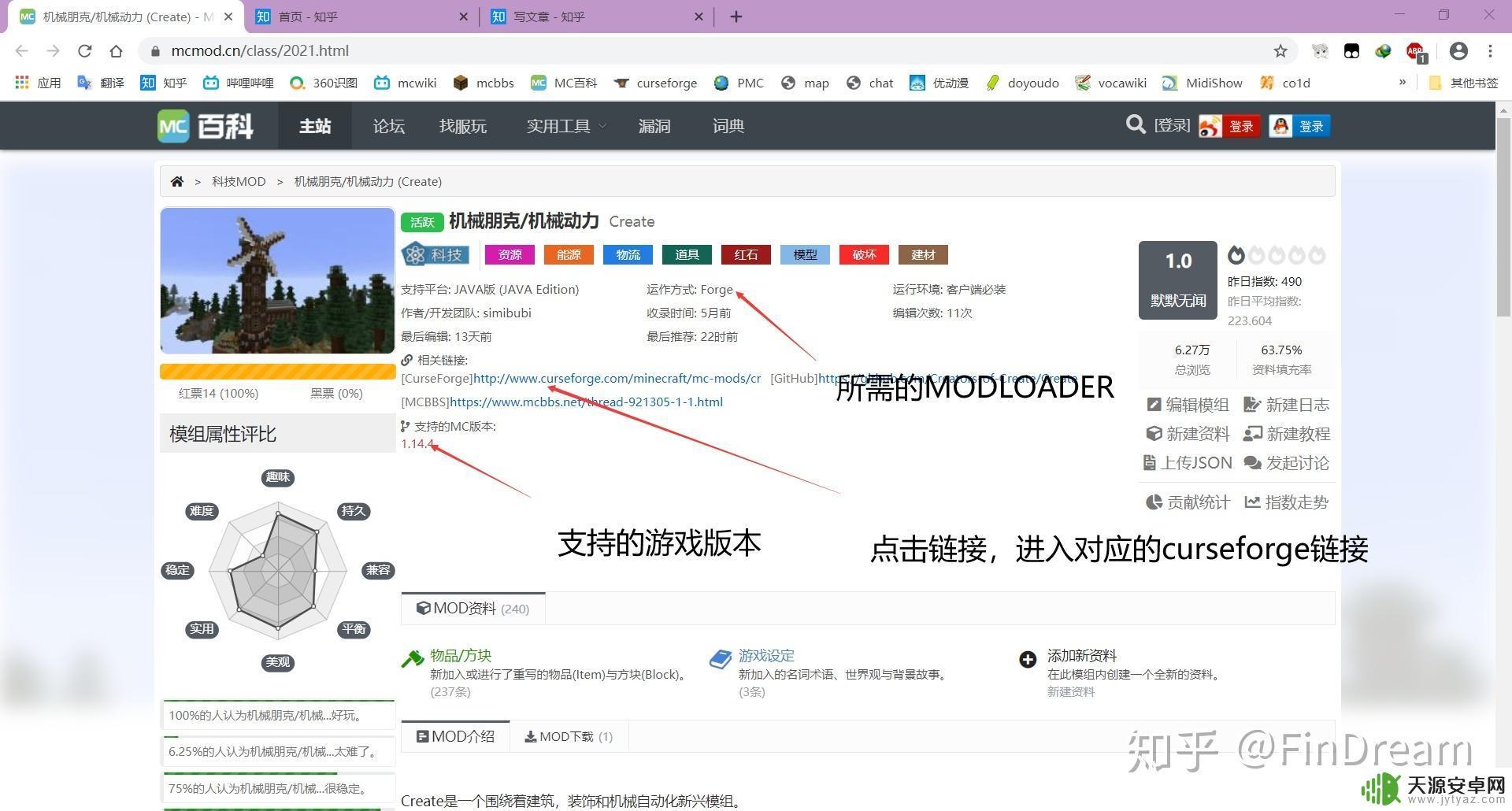Open the 论坛 nav item

(x=388, y=126)
